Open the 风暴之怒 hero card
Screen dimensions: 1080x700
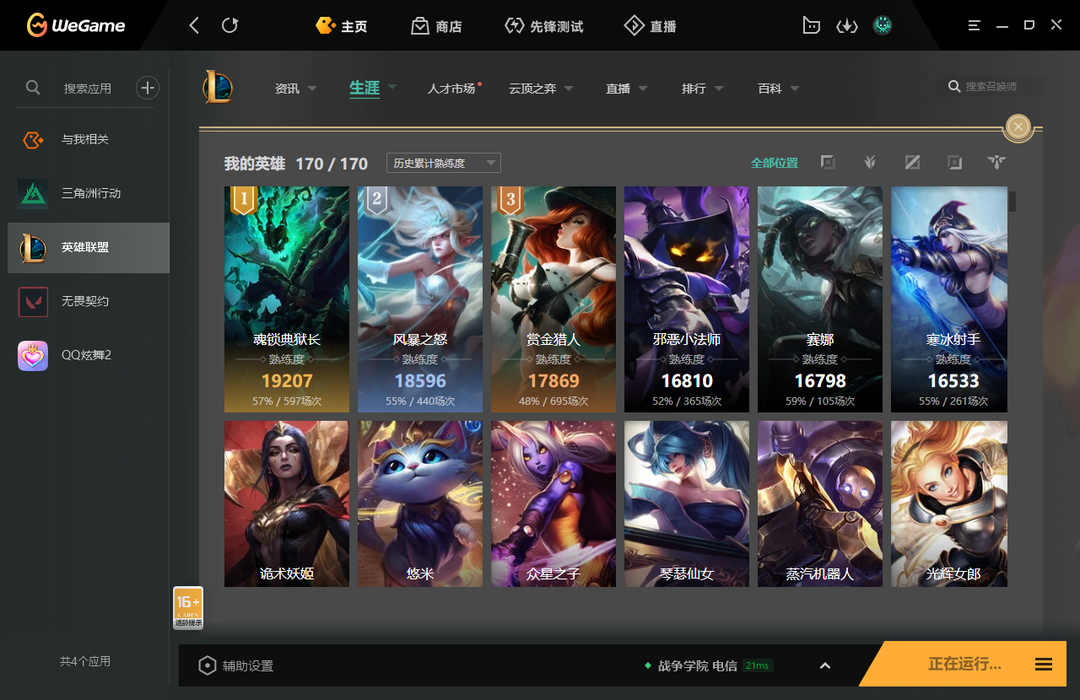click(420, 299)
